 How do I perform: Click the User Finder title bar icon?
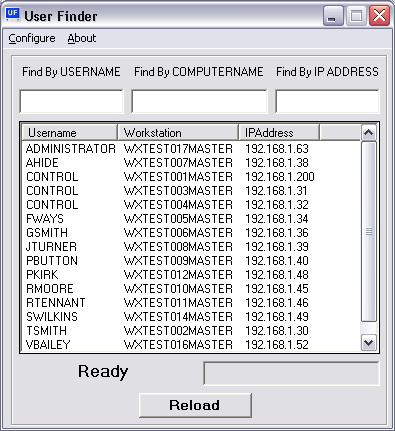13,15
